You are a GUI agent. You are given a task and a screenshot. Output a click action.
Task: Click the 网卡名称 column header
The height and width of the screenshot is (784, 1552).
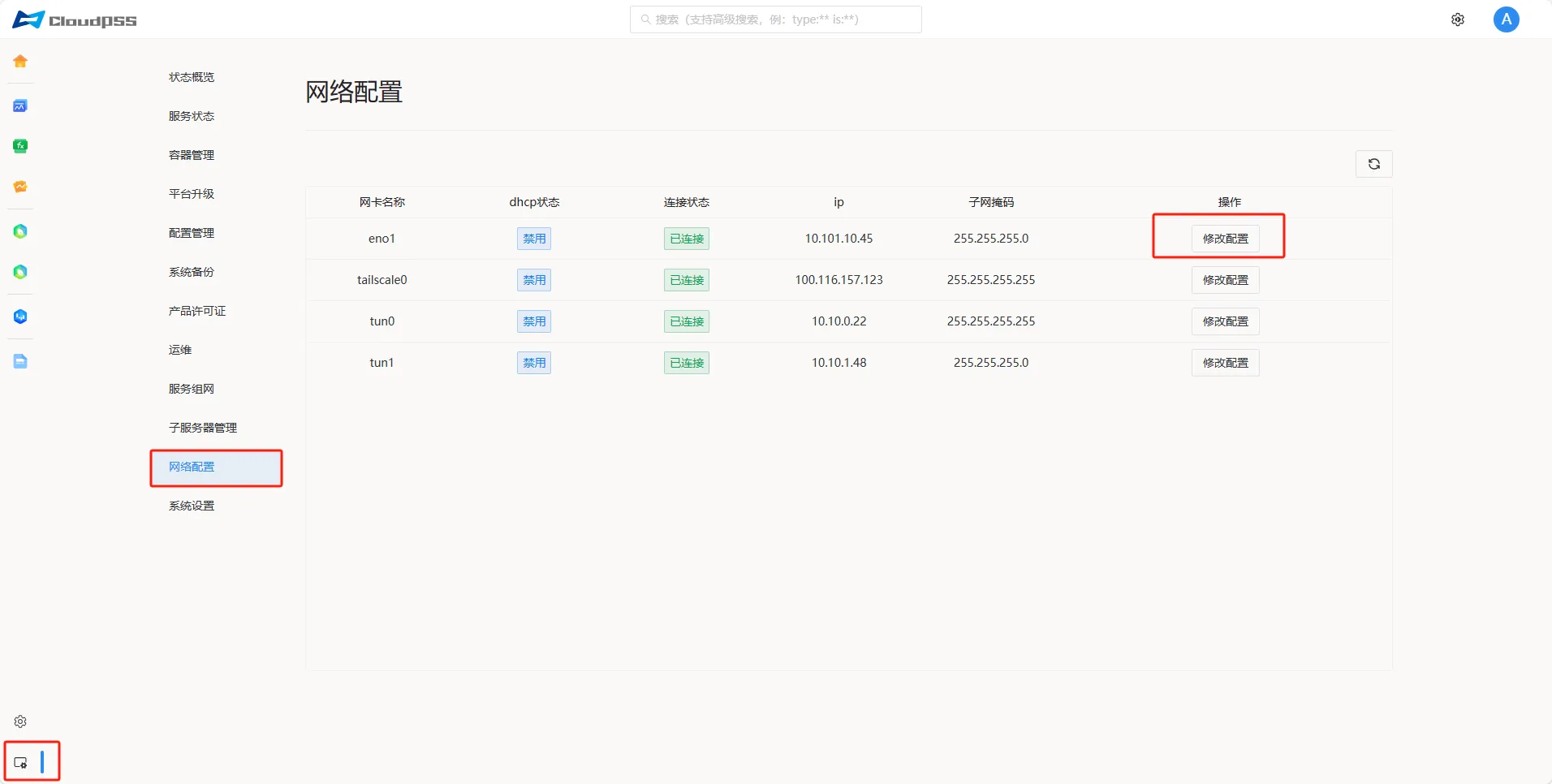tap(382, 202)
